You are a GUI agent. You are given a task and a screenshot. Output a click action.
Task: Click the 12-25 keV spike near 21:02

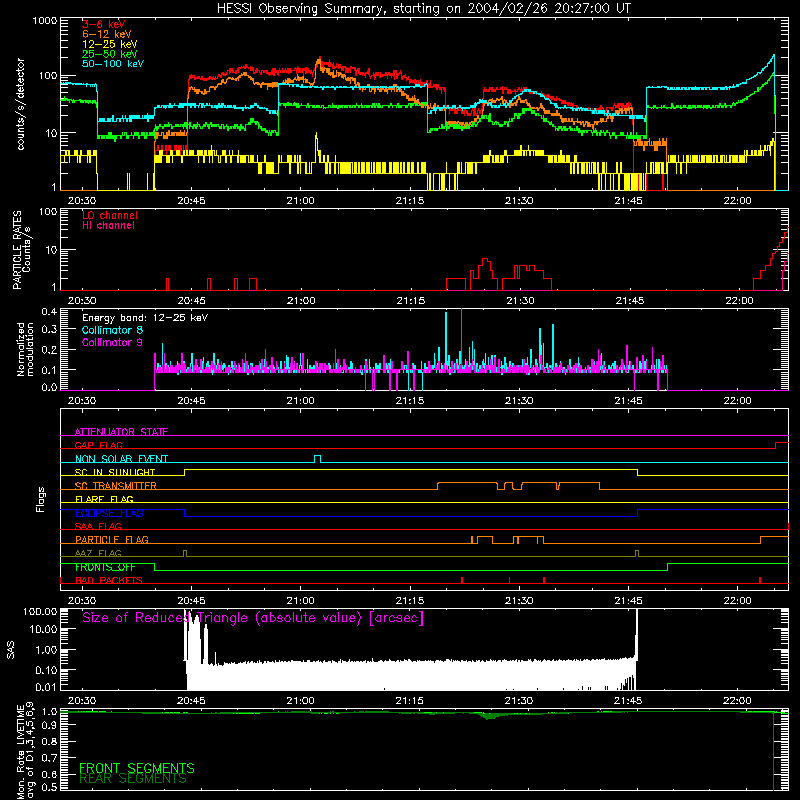click(316, 145)
